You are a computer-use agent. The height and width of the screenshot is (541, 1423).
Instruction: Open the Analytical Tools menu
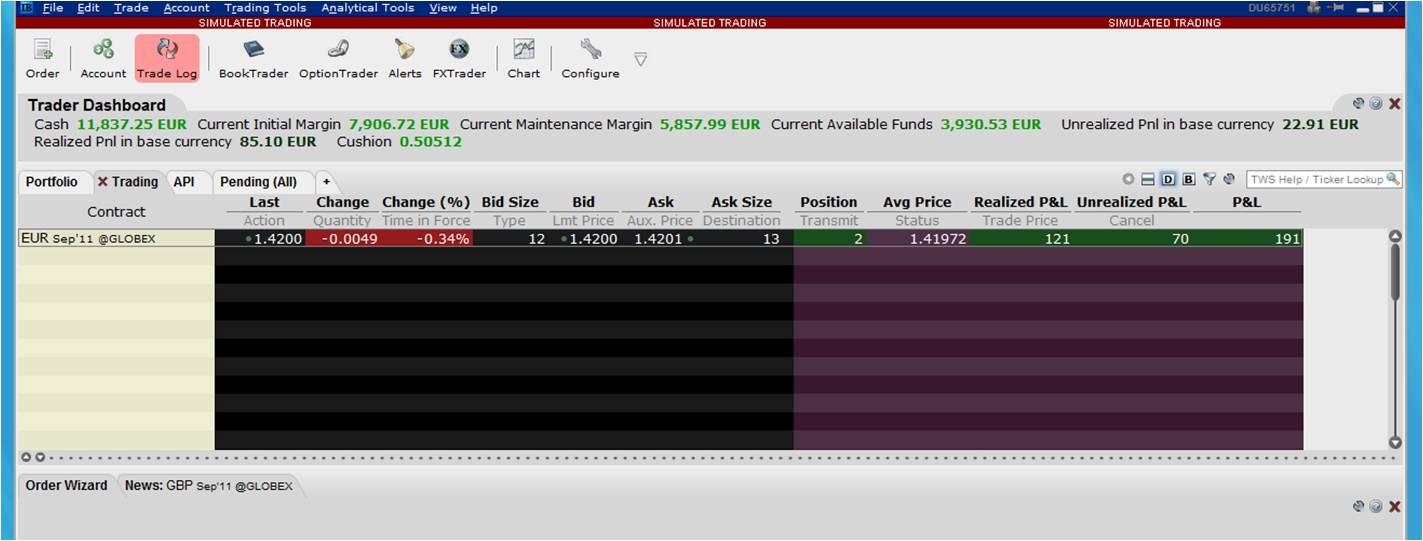(x=368, y=8)
